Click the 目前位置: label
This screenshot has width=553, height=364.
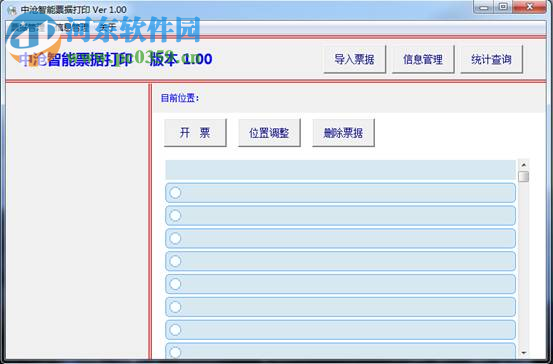coord(180,98)
